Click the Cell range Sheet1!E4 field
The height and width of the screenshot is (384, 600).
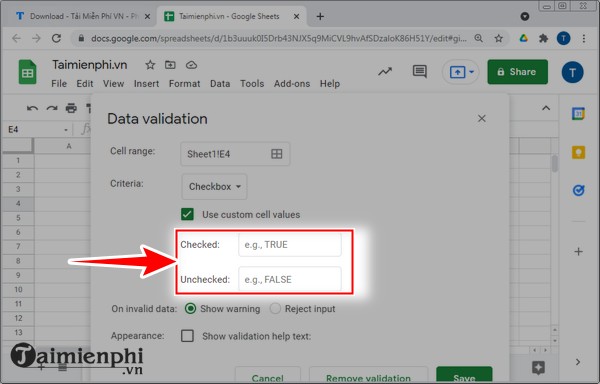(x=235, y=154)
